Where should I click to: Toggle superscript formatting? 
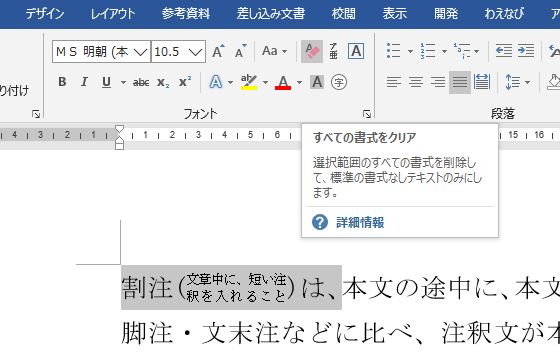coord(185,82)
